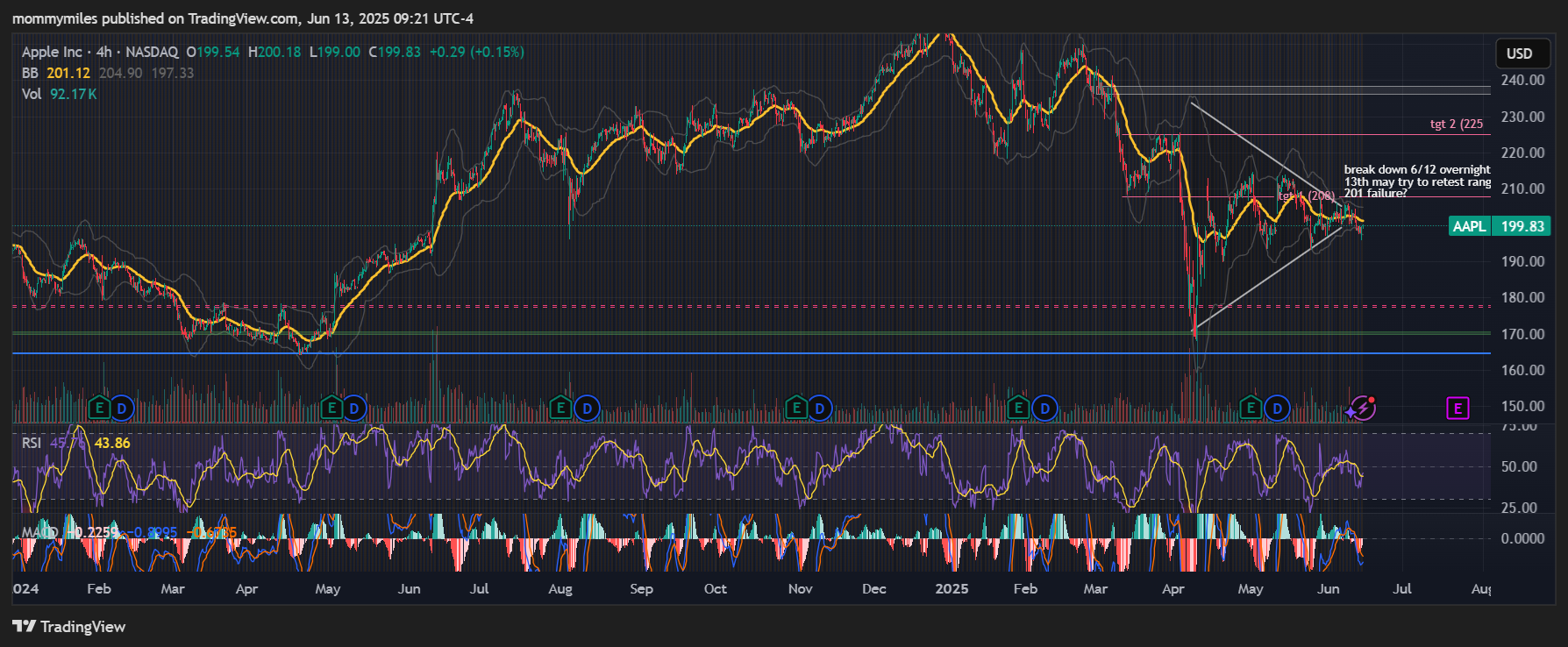Click the dividend D marker near February 2024
The height and width of the screenshot is (647, 1568).
pos(122,408)
